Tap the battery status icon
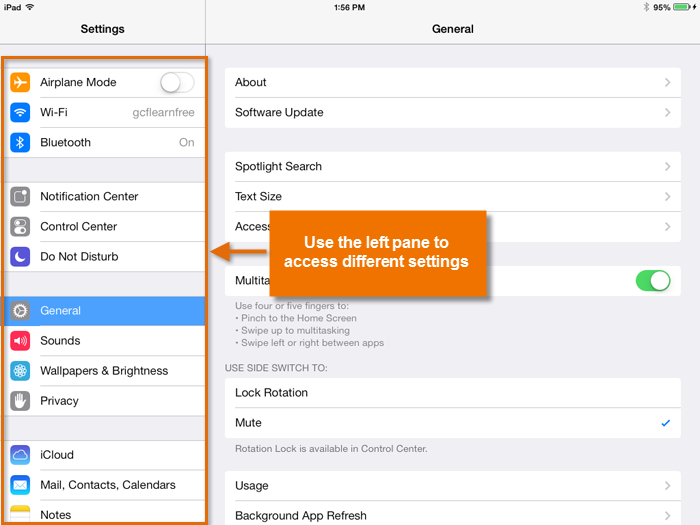 [682, 7]
